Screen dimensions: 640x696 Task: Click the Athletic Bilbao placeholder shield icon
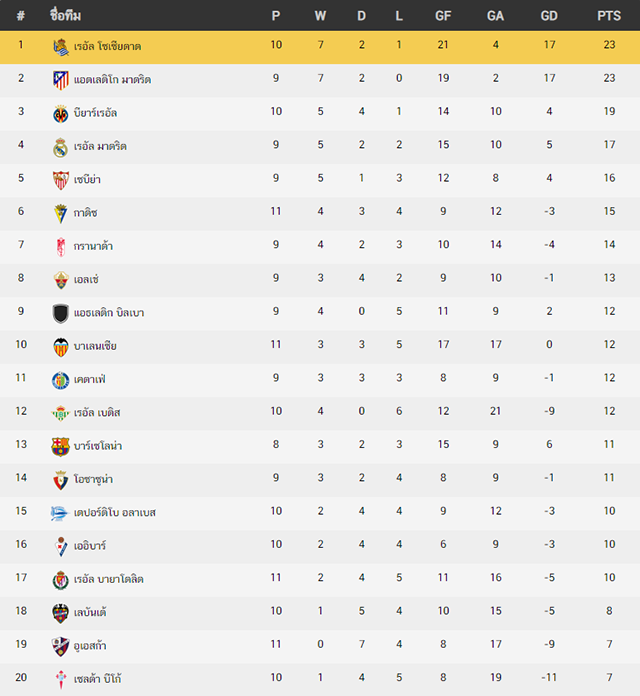(61, 313)
